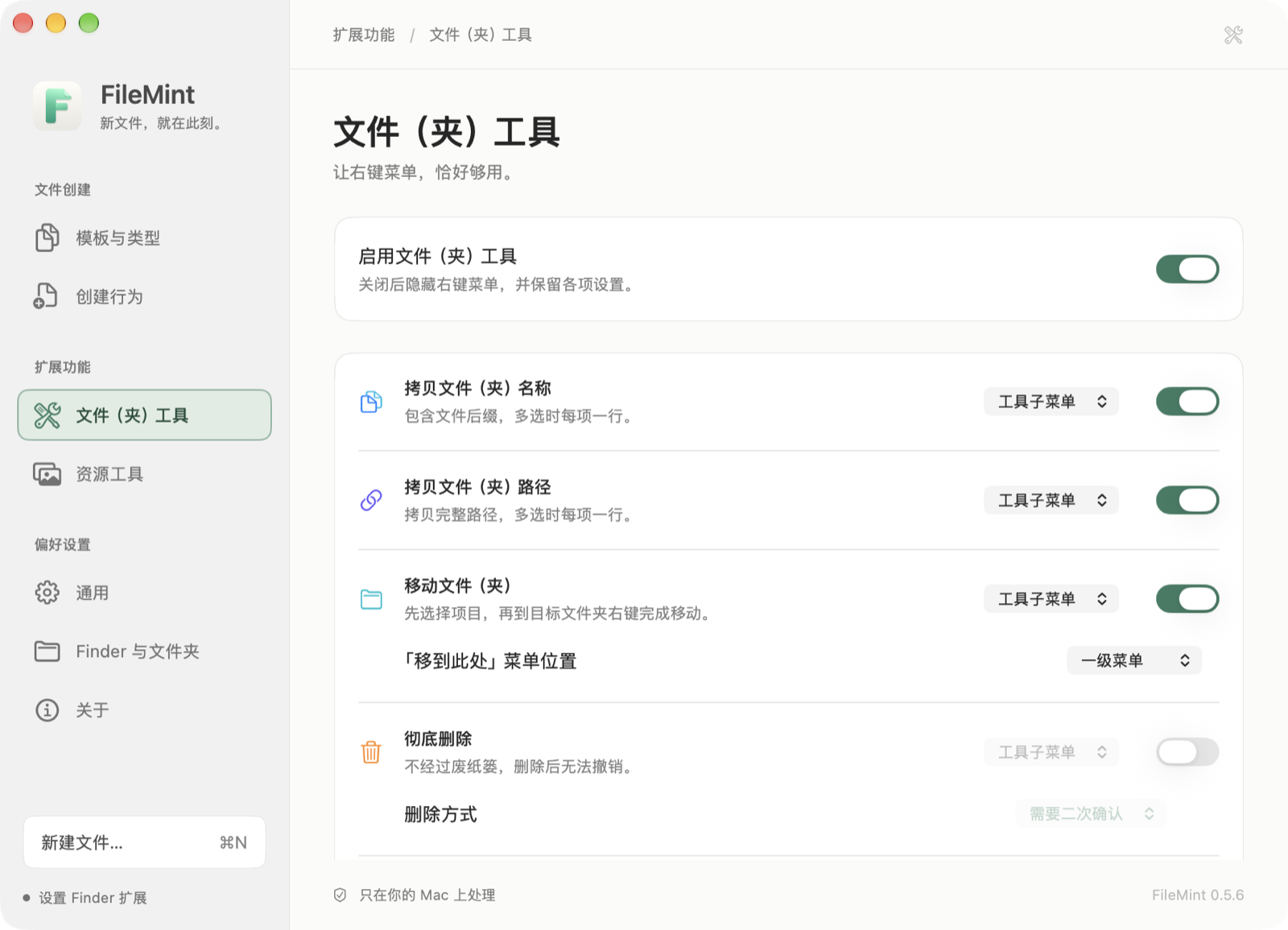Click the 文件（夹）工具 breadcrumb label
This screenshot has width=1288, height=930.
click(x=481, y=35)
